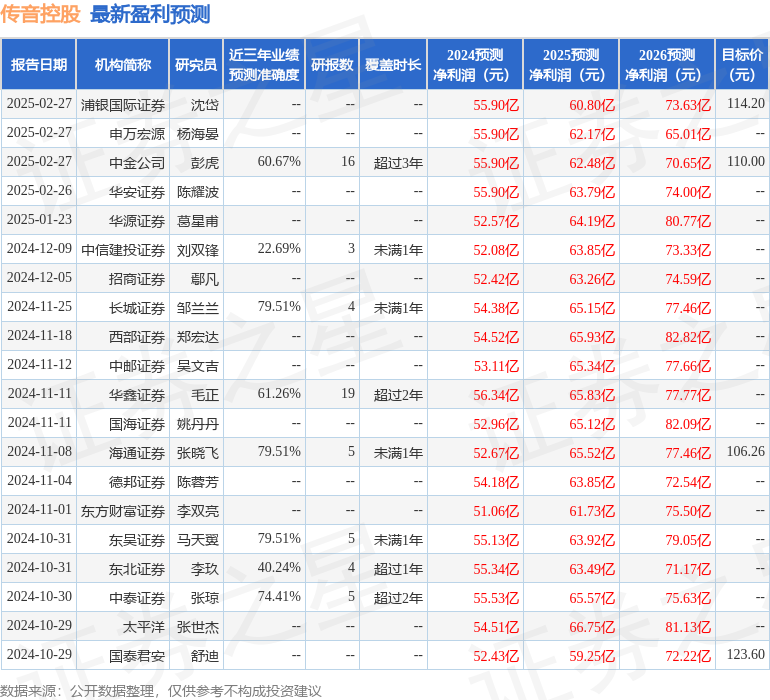Click researcher name 陈耀波
This screenshot has width=770, height=700.
tap(198, 192)
